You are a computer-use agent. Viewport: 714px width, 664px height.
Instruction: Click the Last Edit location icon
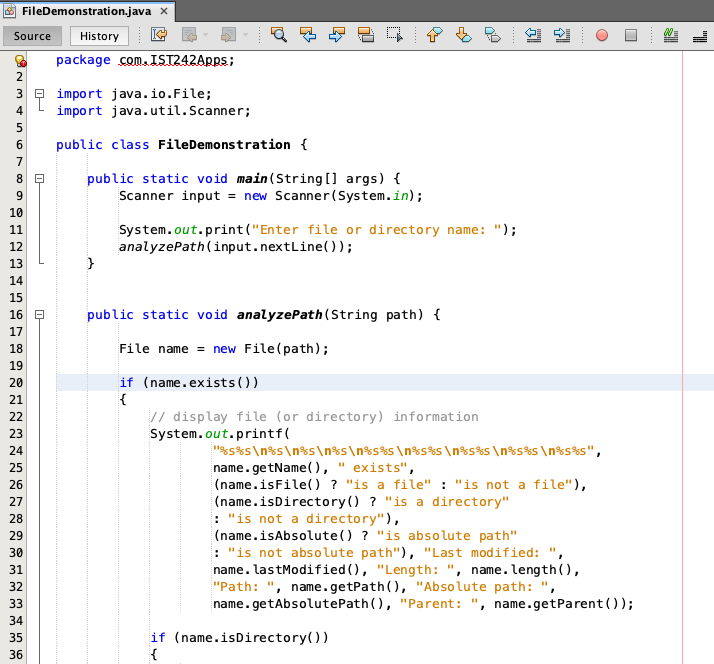159,35
